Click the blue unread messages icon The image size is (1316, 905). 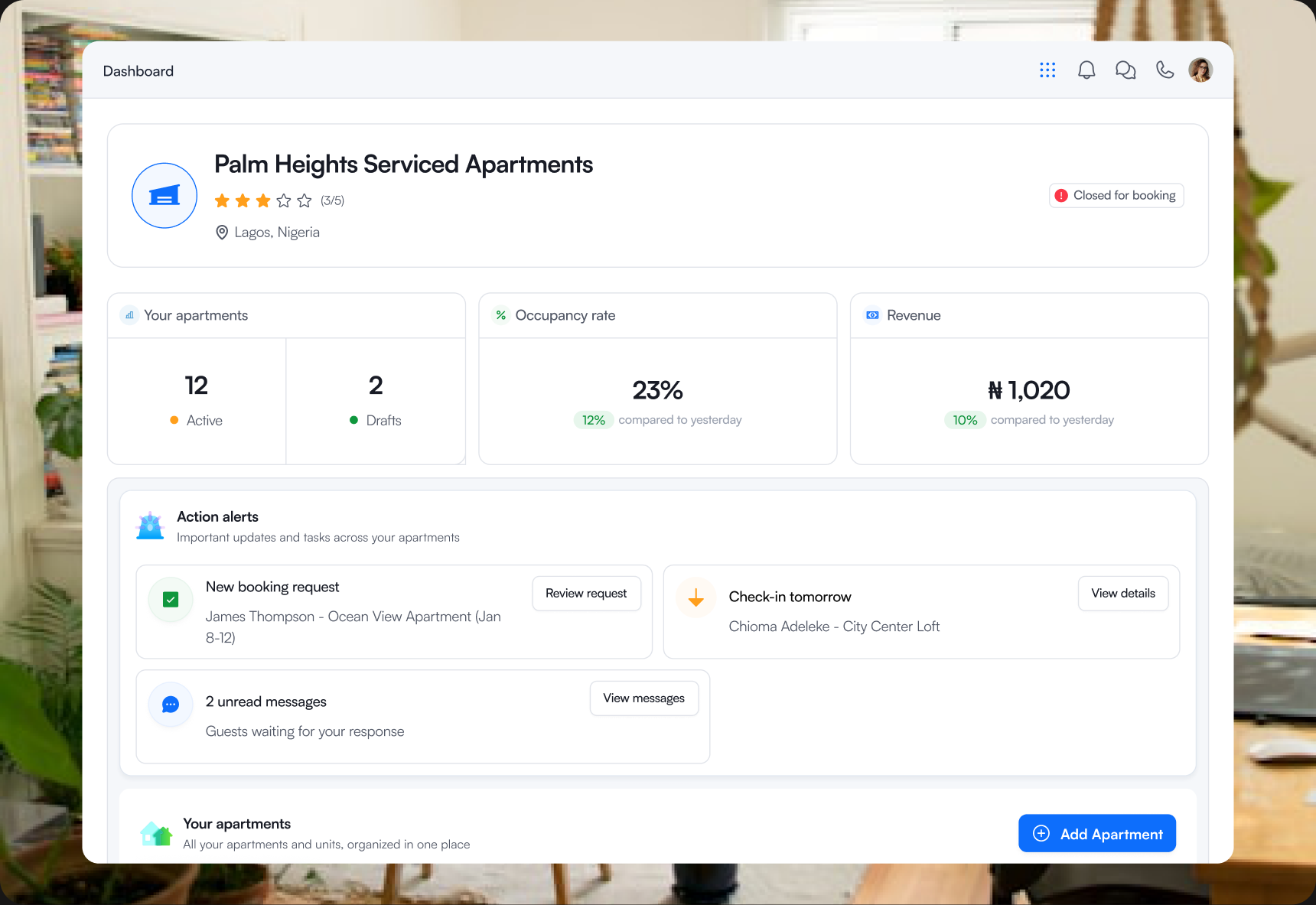tap(171, 705)
